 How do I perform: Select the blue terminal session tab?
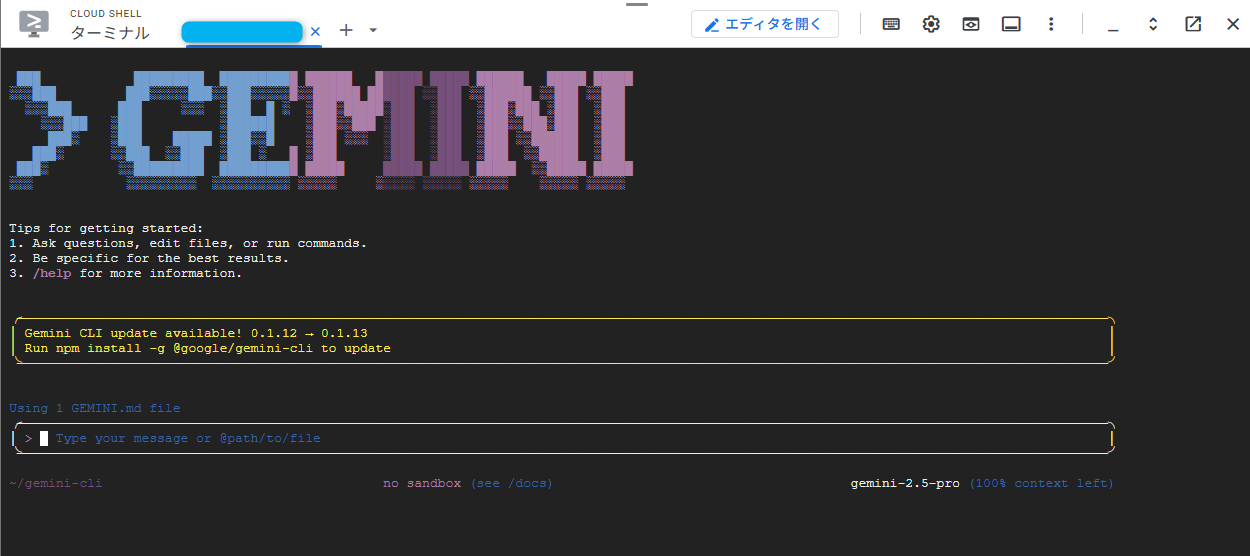(242, 32)
